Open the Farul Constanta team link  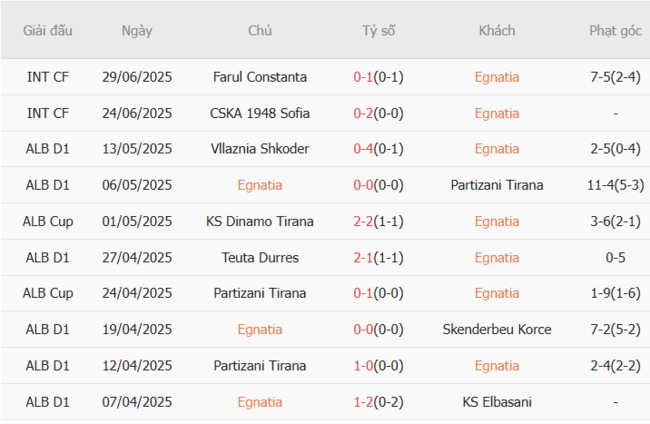260,76
